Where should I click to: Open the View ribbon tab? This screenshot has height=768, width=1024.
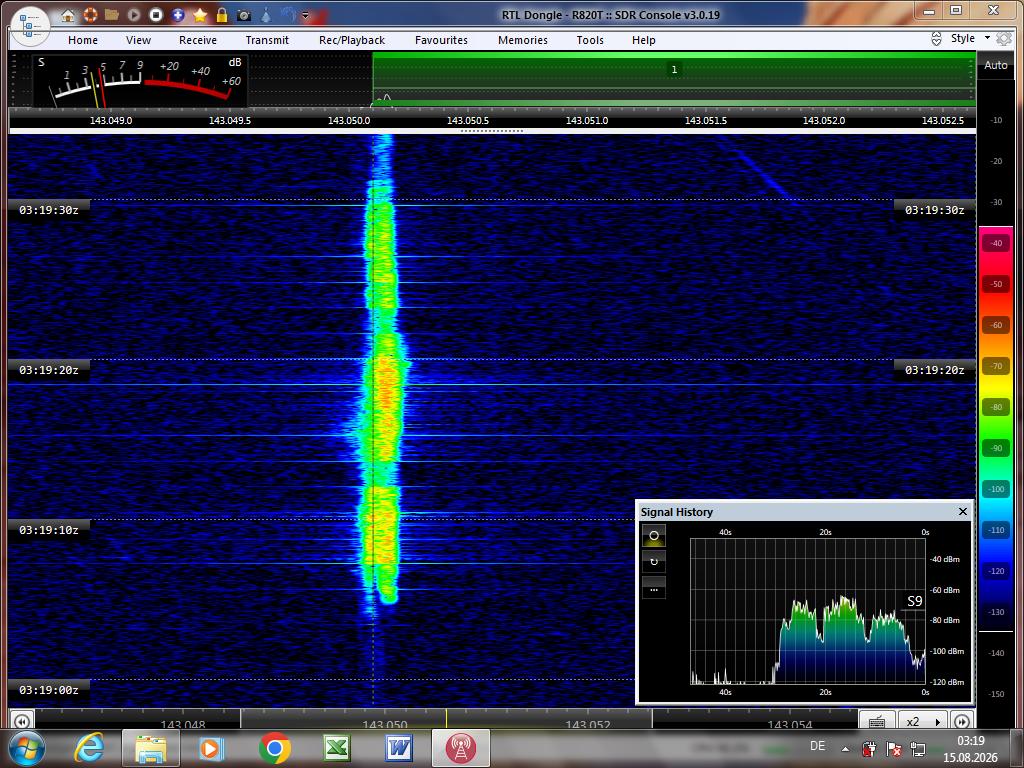[x=138, y=40]
